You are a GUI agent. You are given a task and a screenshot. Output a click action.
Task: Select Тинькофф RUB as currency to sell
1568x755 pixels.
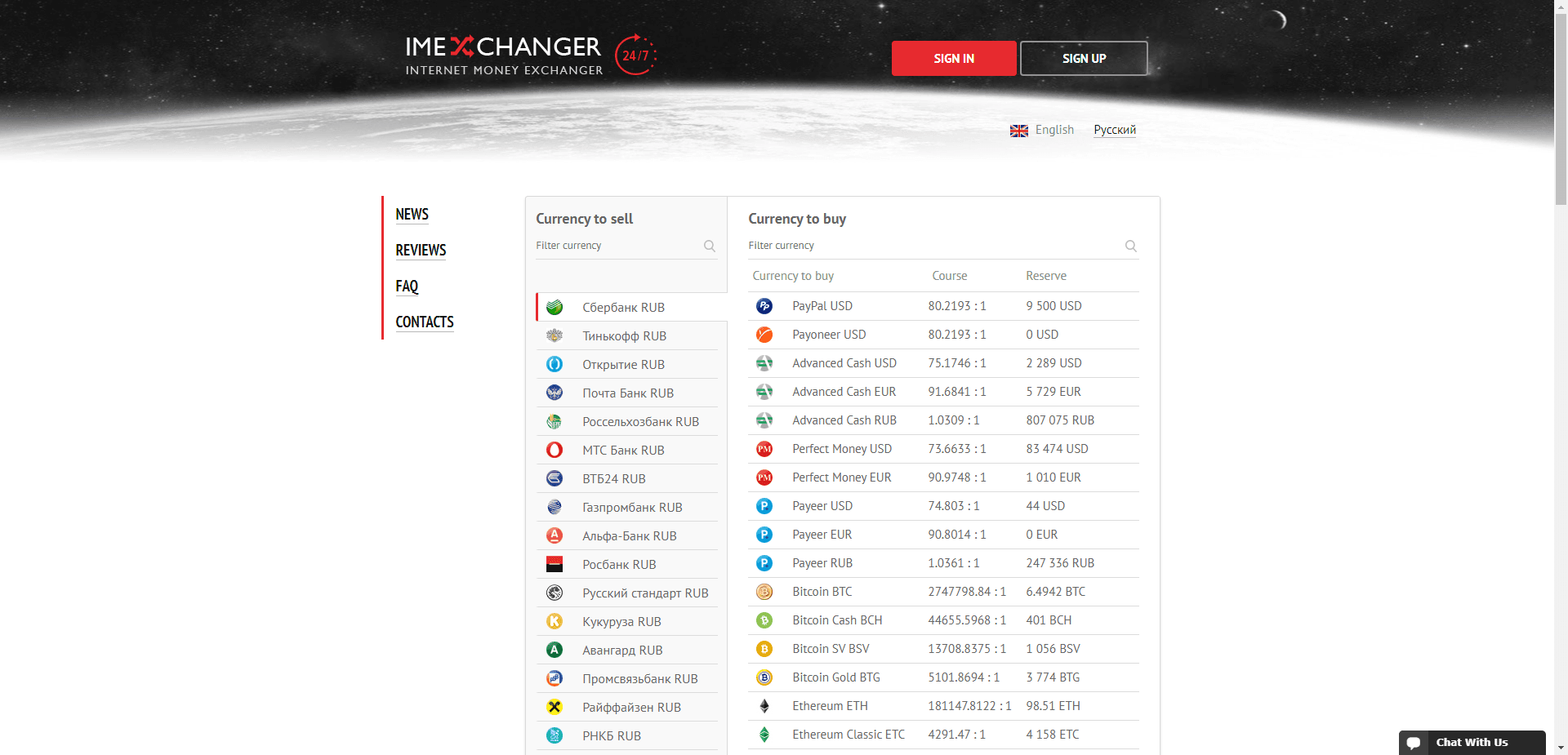pyautogui.click(x=624, y=335)
